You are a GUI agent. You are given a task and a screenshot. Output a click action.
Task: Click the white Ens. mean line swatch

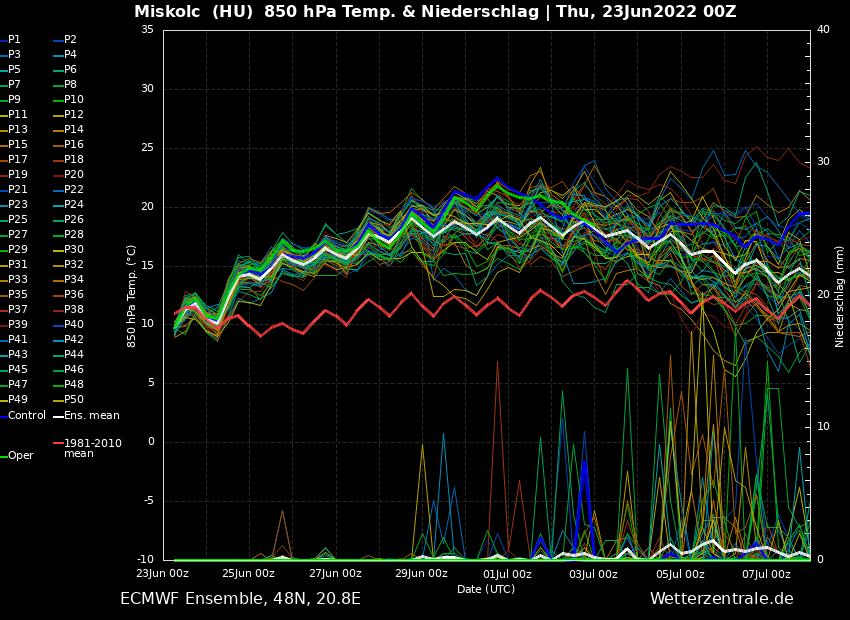[58, 416]
